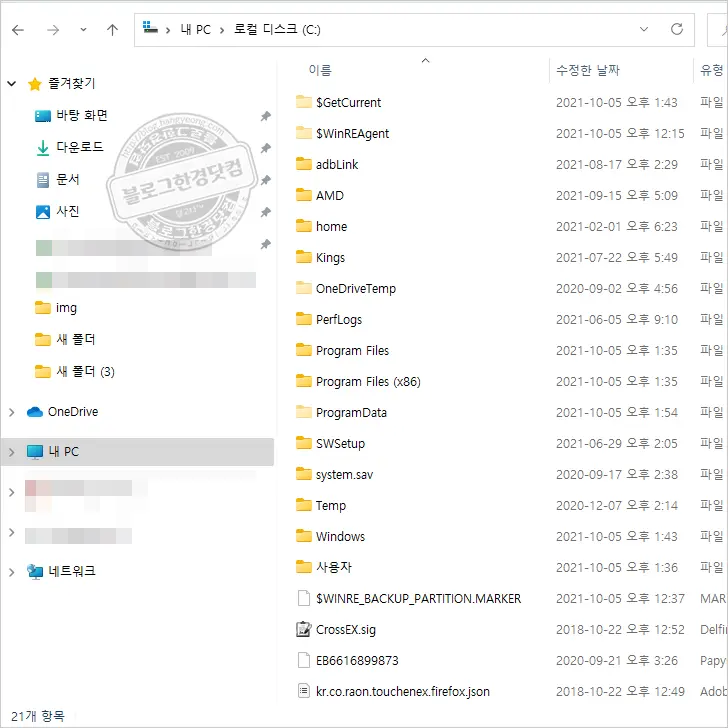Click the pin icon beside 문서
The image size is (728, 728).
(265, 180)
